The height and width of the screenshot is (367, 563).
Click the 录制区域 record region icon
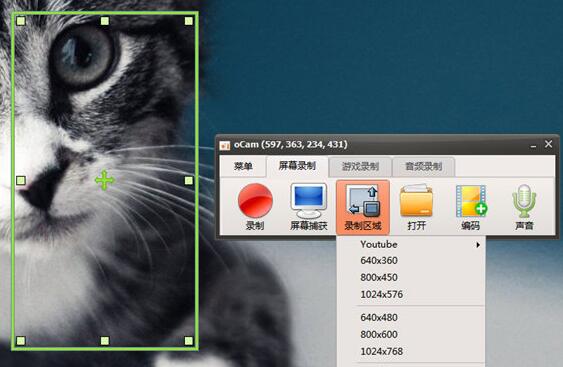click(363, 207)
